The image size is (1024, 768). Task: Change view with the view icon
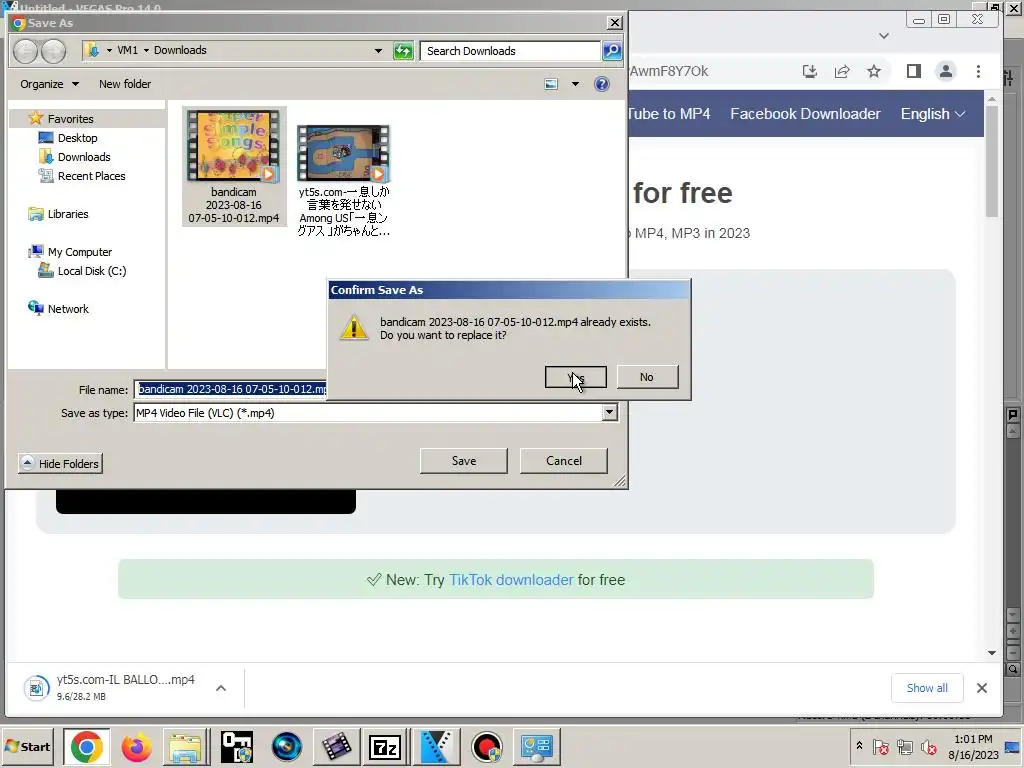pos(551,84)
